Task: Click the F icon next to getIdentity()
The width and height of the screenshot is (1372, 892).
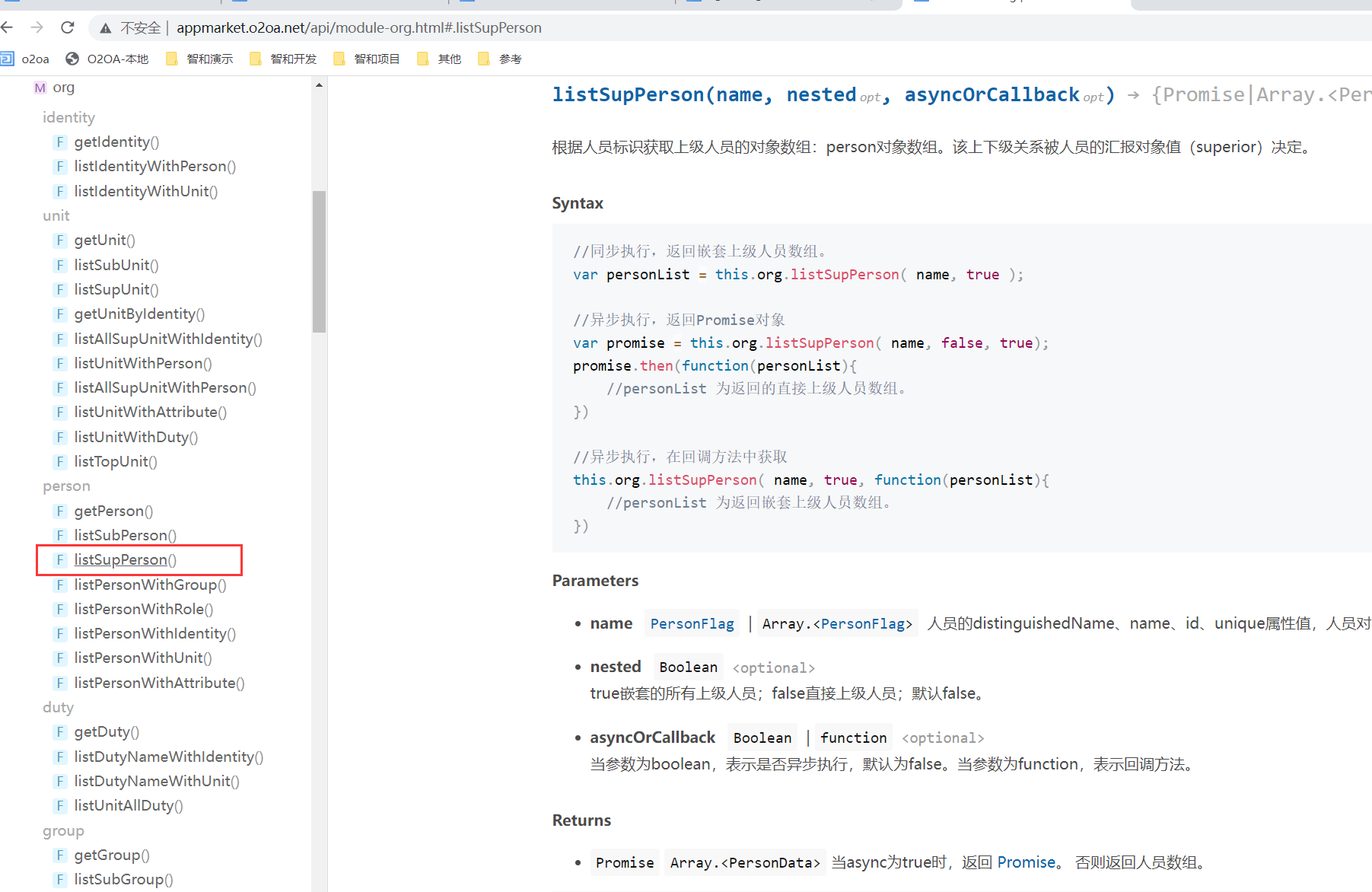Action: pos(60,142)
